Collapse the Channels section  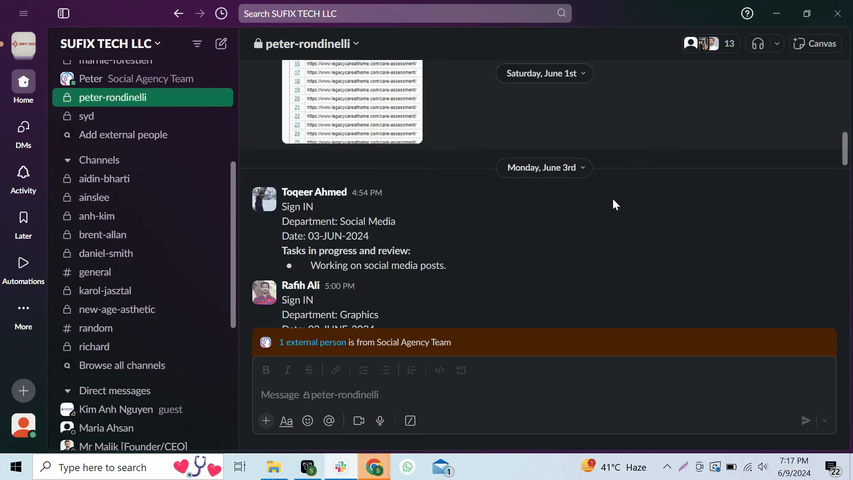coord(67,160)
